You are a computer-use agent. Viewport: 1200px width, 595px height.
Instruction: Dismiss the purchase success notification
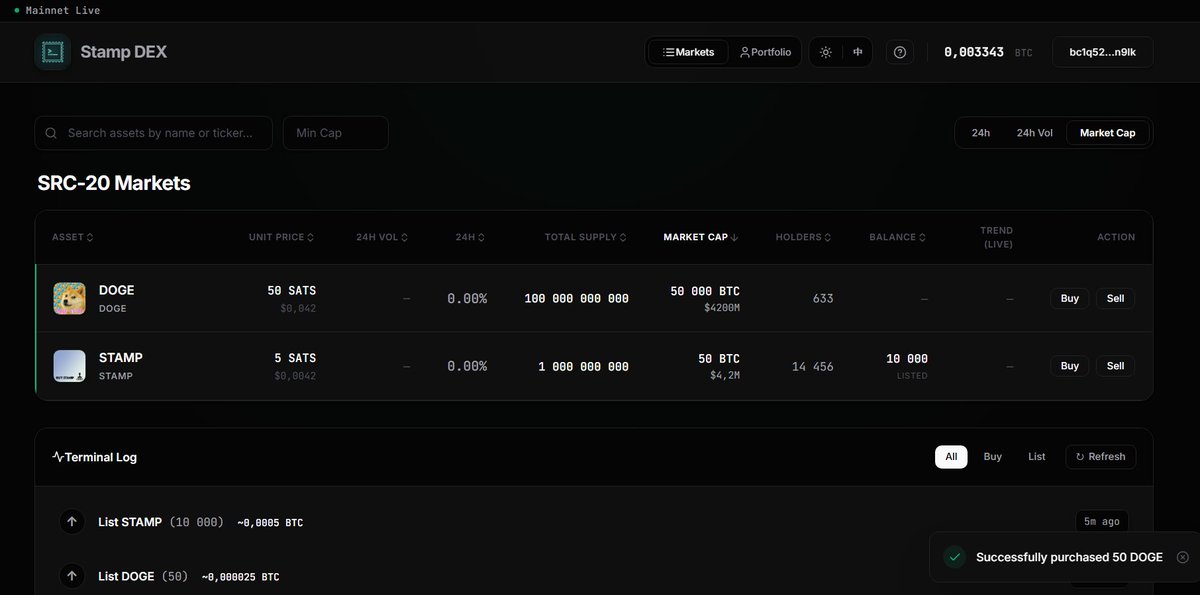coord(1183,557)
